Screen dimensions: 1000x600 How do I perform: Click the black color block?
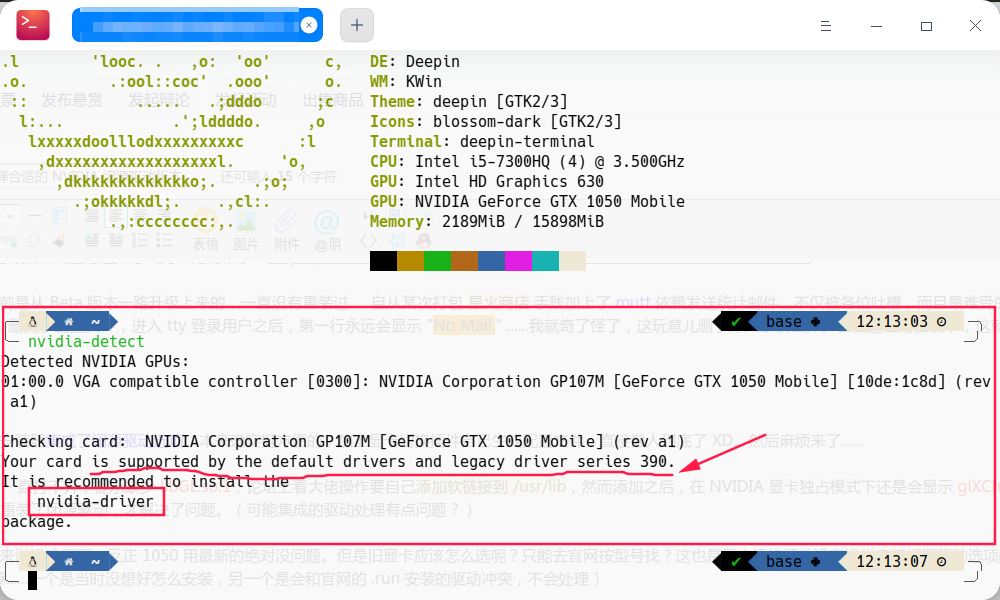click(383, 261)
